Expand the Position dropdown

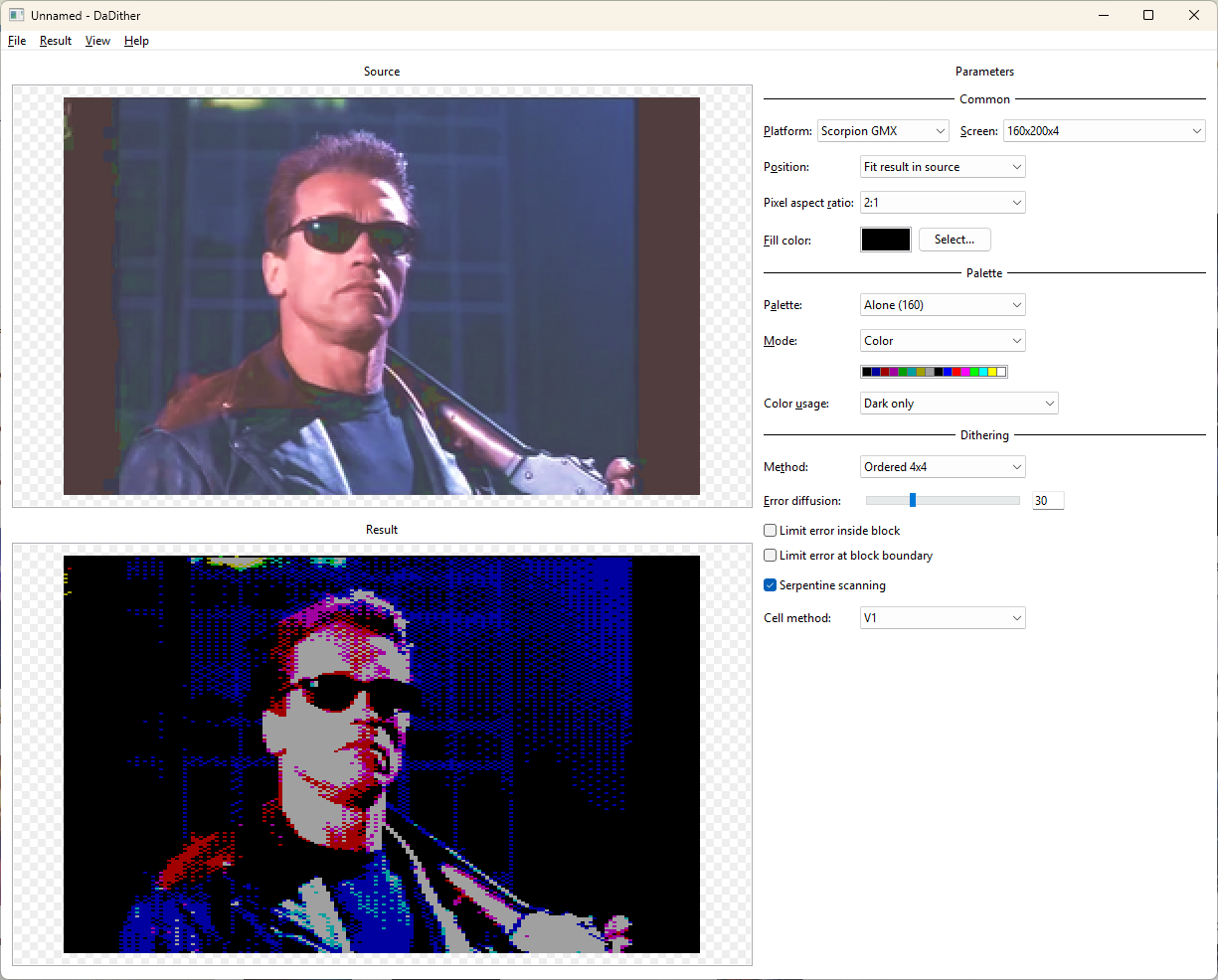tap(943, 167)
